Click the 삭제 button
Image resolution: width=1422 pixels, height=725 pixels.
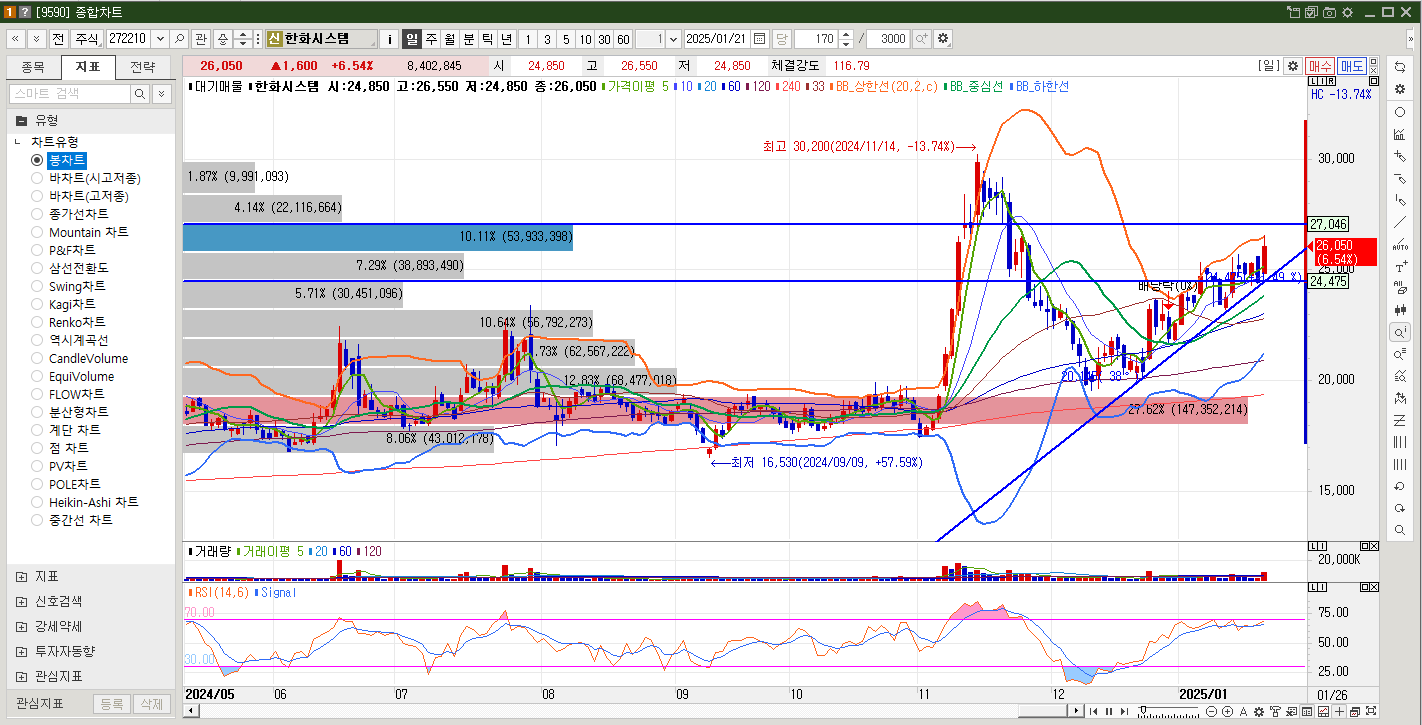[x=150, y=704]
